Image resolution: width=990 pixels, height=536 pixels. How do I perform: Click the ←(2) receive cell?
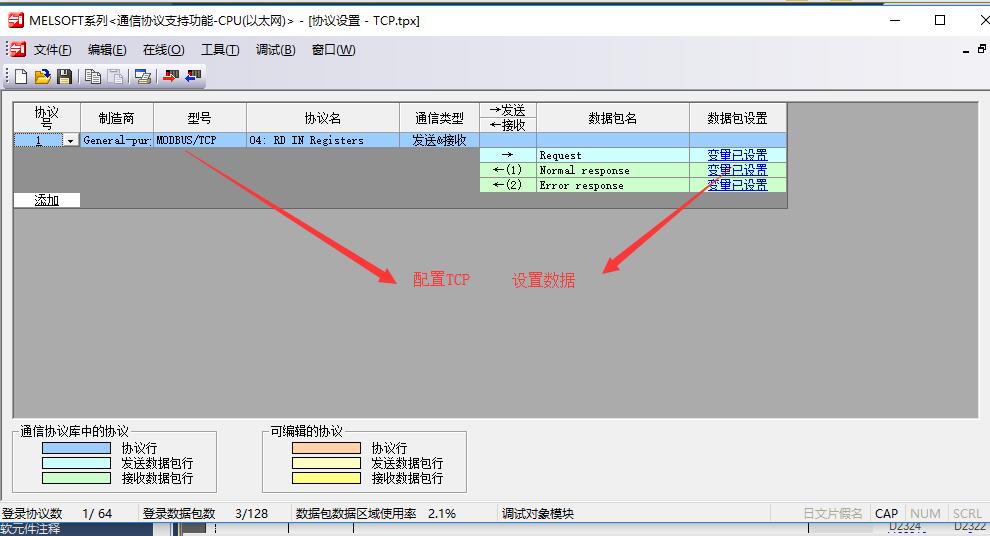point(508,185)
